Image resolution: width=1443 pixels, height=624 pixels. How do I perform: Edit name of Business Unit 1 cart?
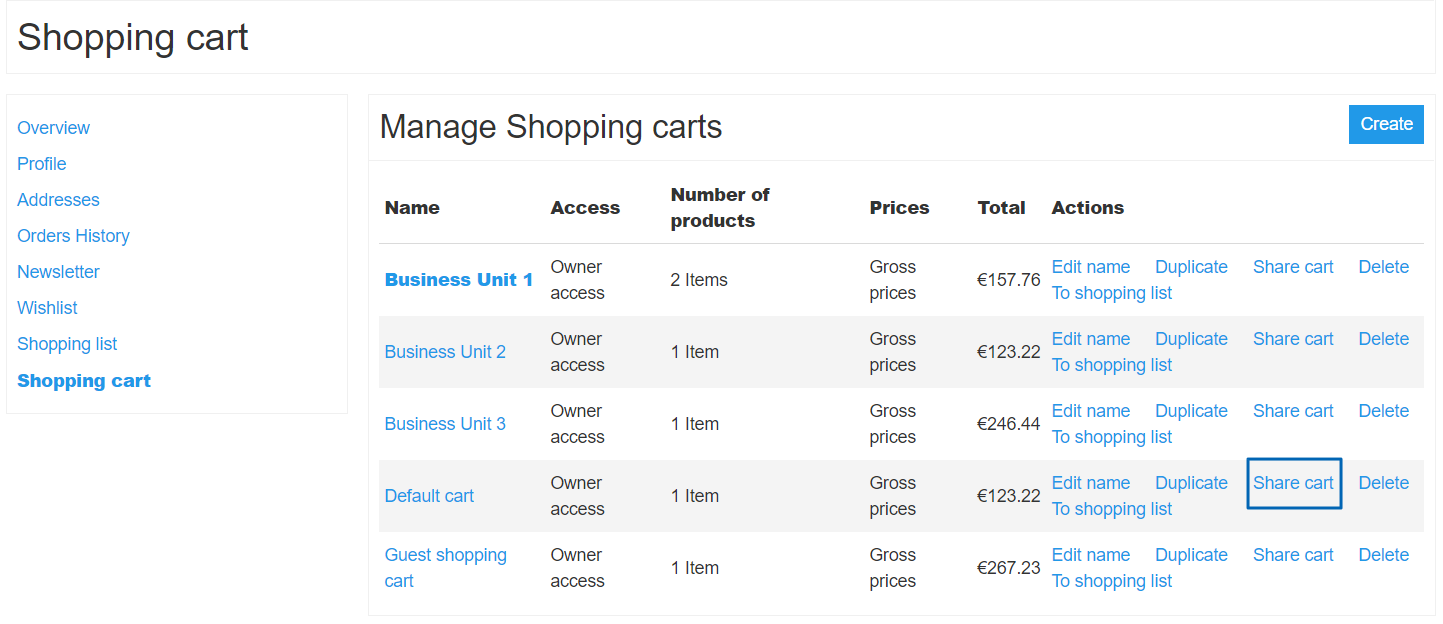(1090, 267)
